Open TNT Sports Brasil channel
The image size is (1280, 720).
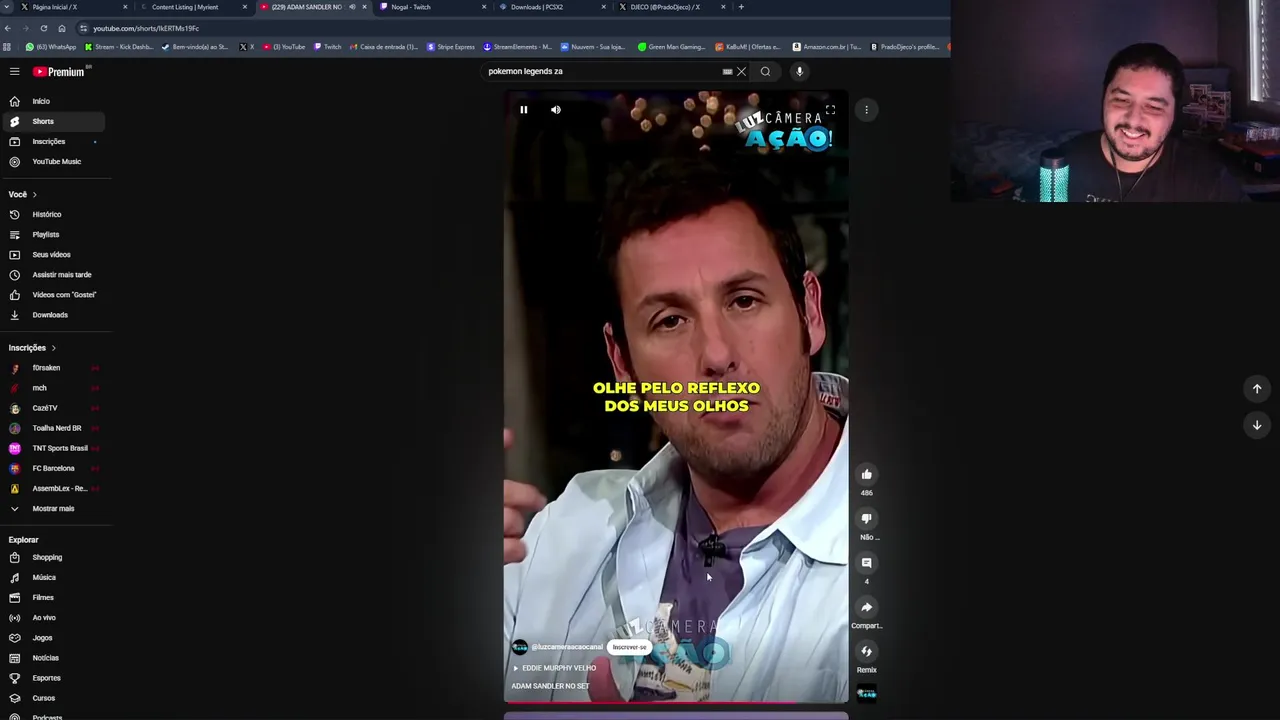tap(52, 448)
